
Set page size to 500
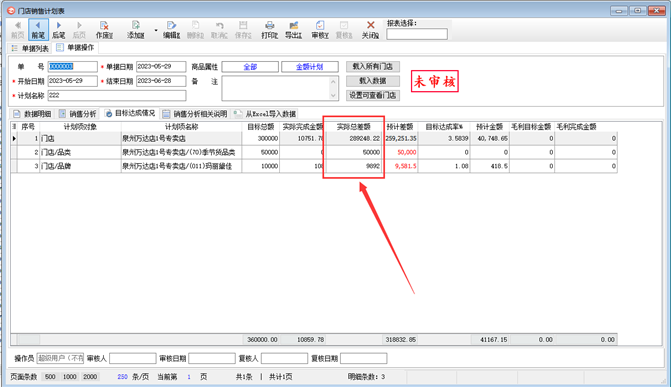pos(50,377)
